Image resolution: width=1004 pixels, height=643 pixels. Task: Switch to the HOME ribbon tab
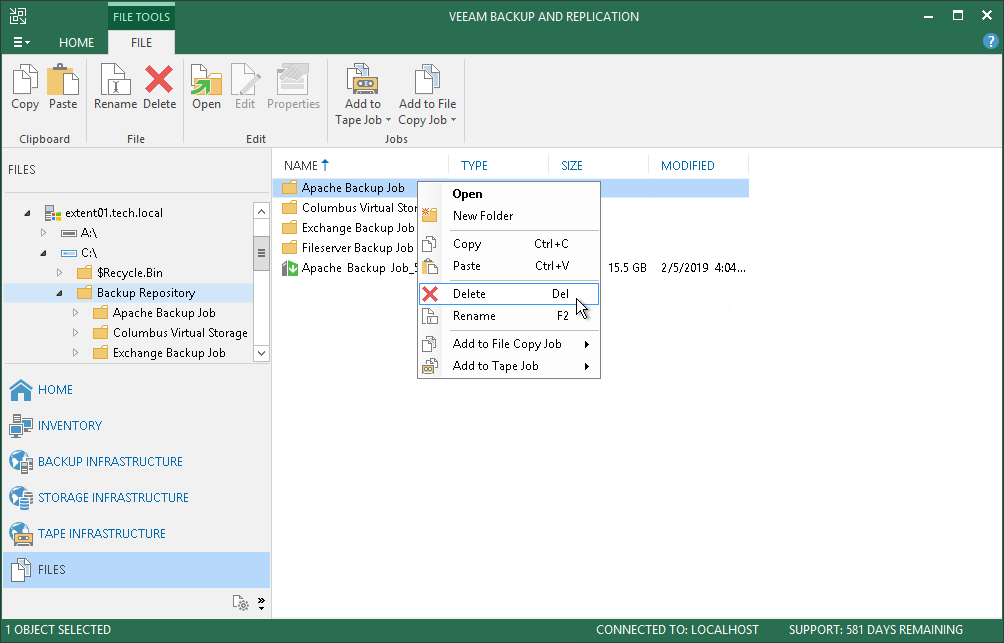[x=76, y=42]
